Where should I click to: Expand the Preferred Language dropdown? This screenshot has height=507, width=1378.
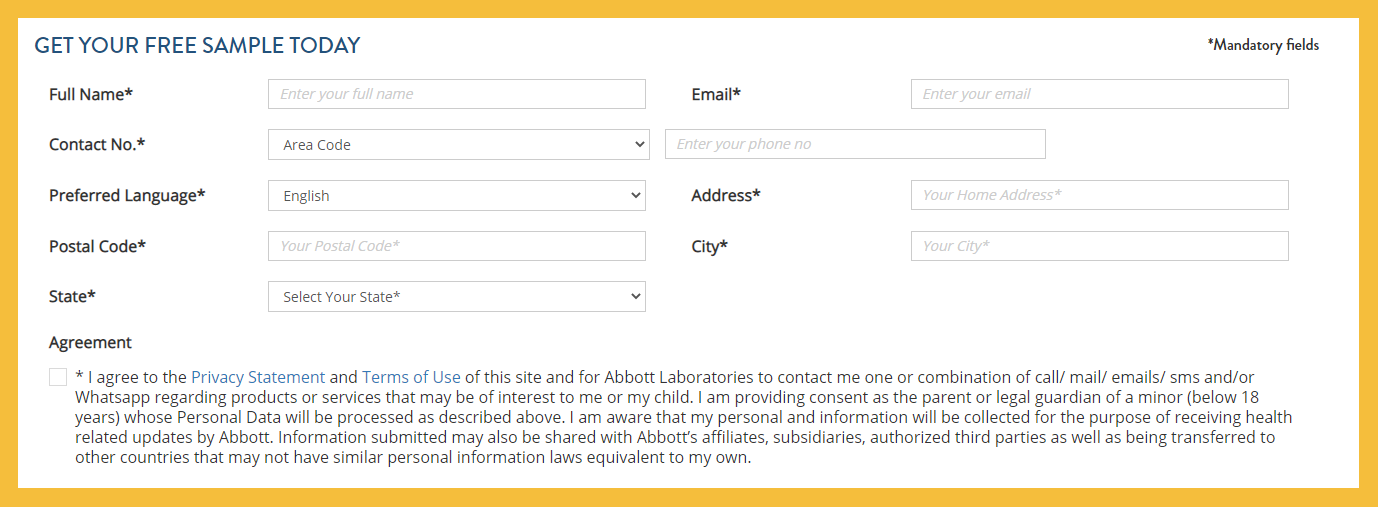pos(456,196)
